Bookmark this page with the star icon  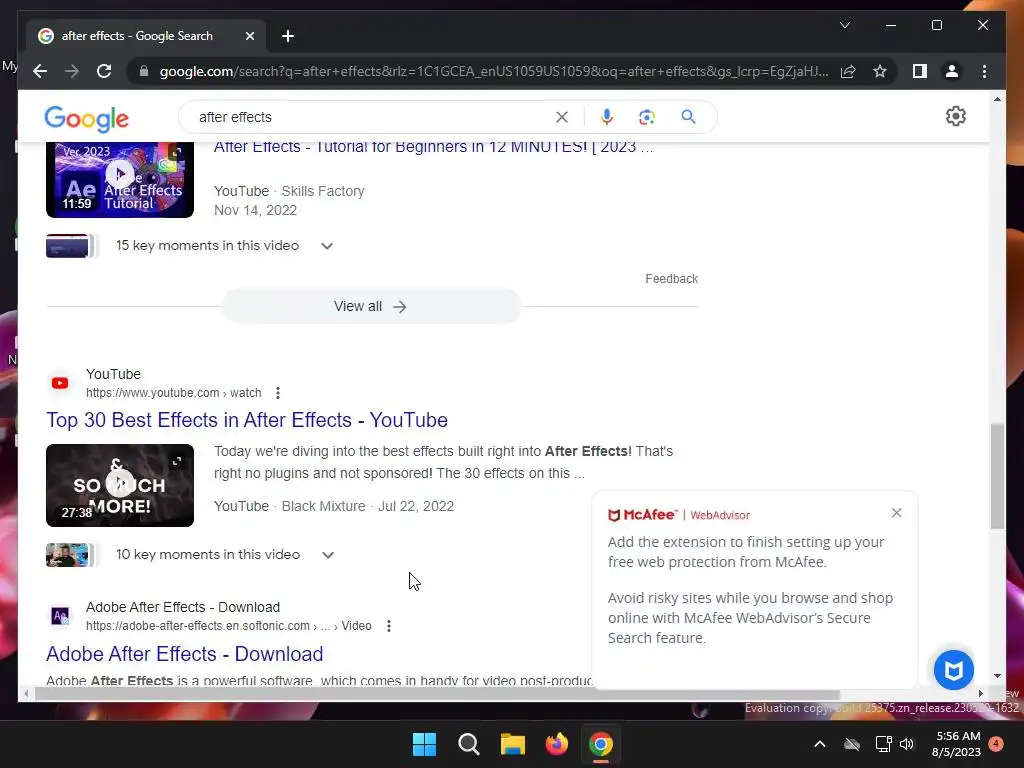click(880, 71)
